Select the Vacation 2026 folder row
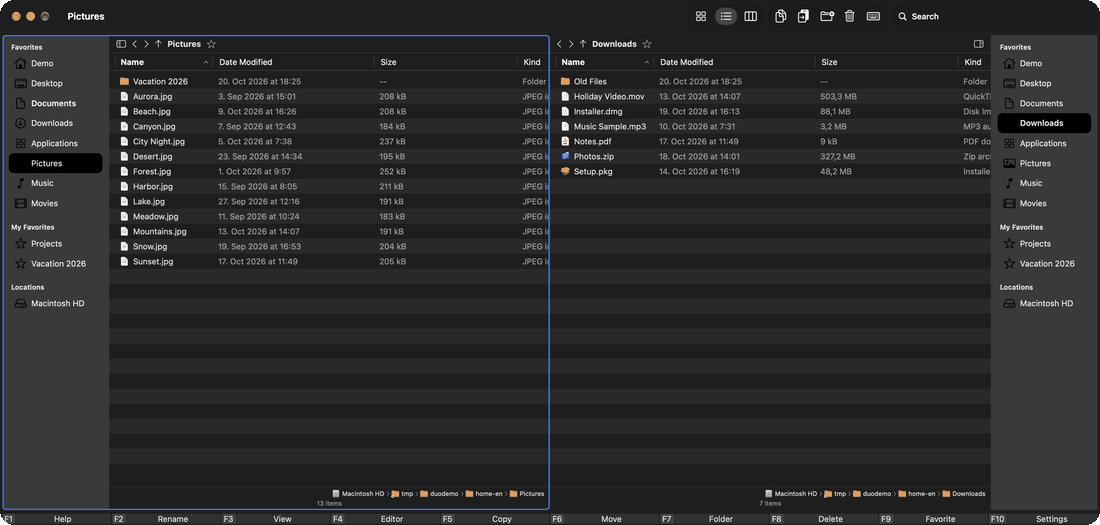1100x525 pixels. tap(330, 81)
